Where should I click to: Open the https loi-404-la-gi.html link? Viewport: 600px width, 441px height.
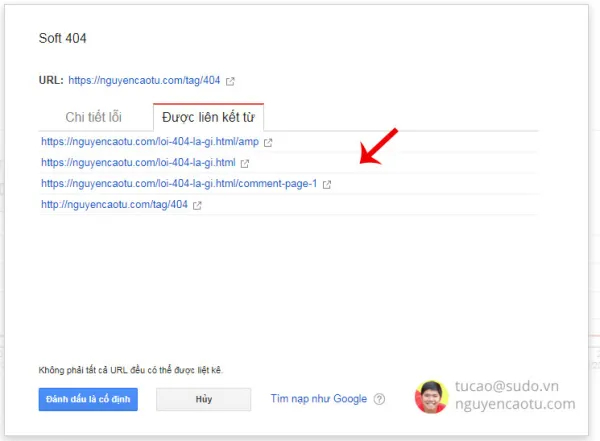coord(138,163)
